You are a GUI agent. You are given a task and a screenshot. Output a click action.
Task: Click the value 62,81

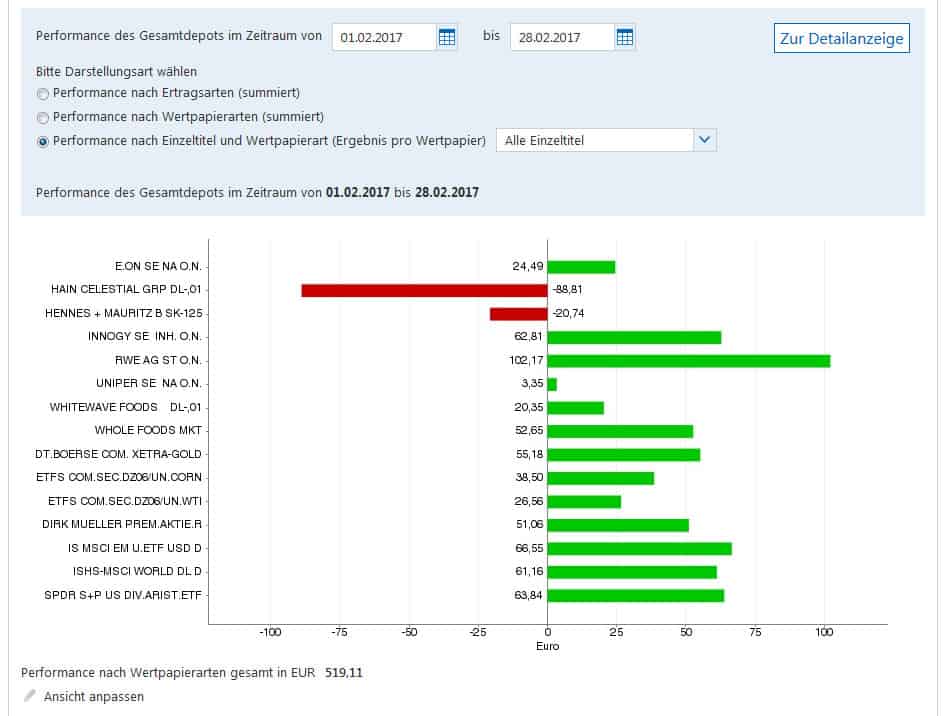coord(528,336)
